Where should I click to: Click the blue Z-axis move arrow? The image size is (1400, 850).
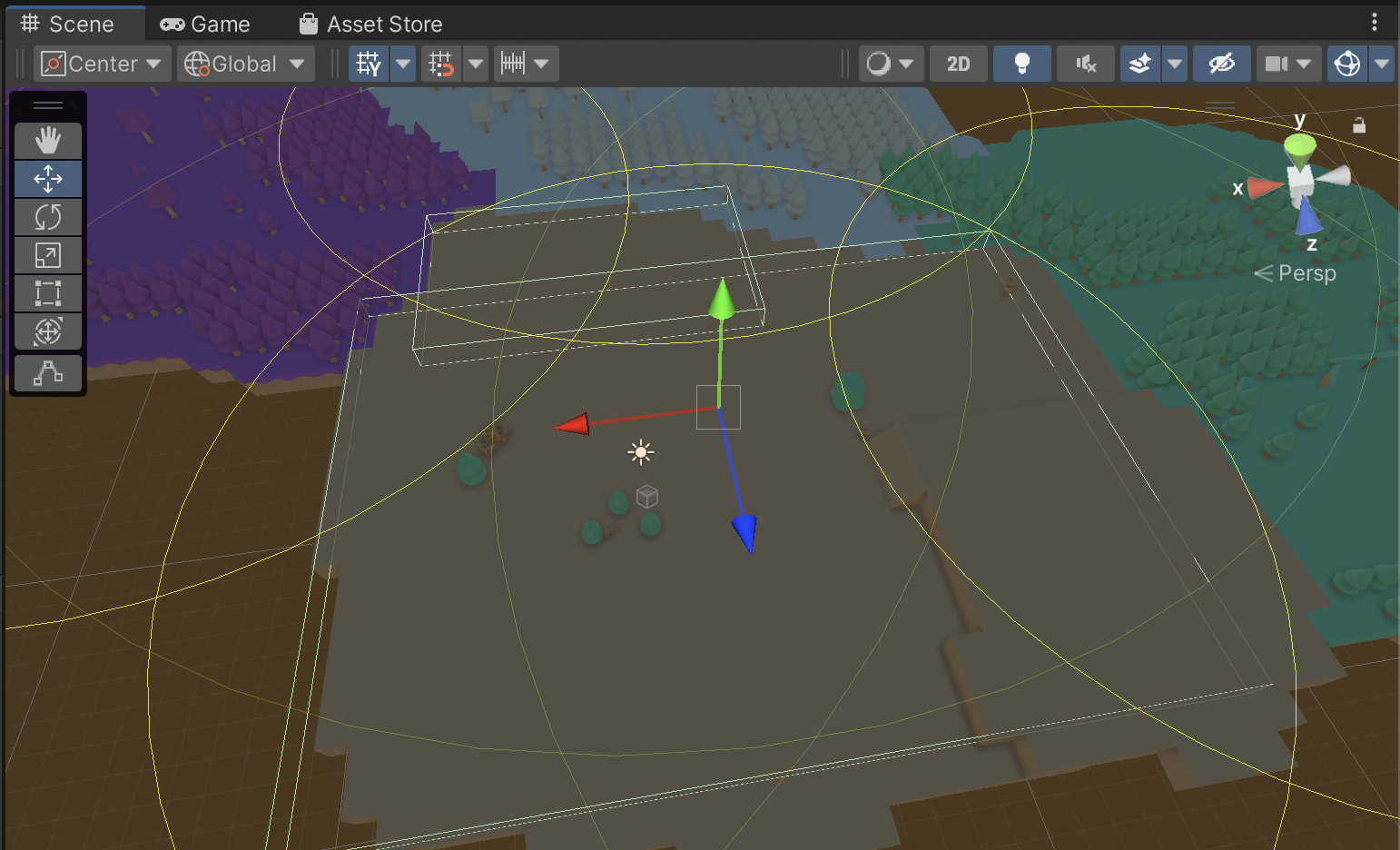pyautogui.click(x=744, y=532)
